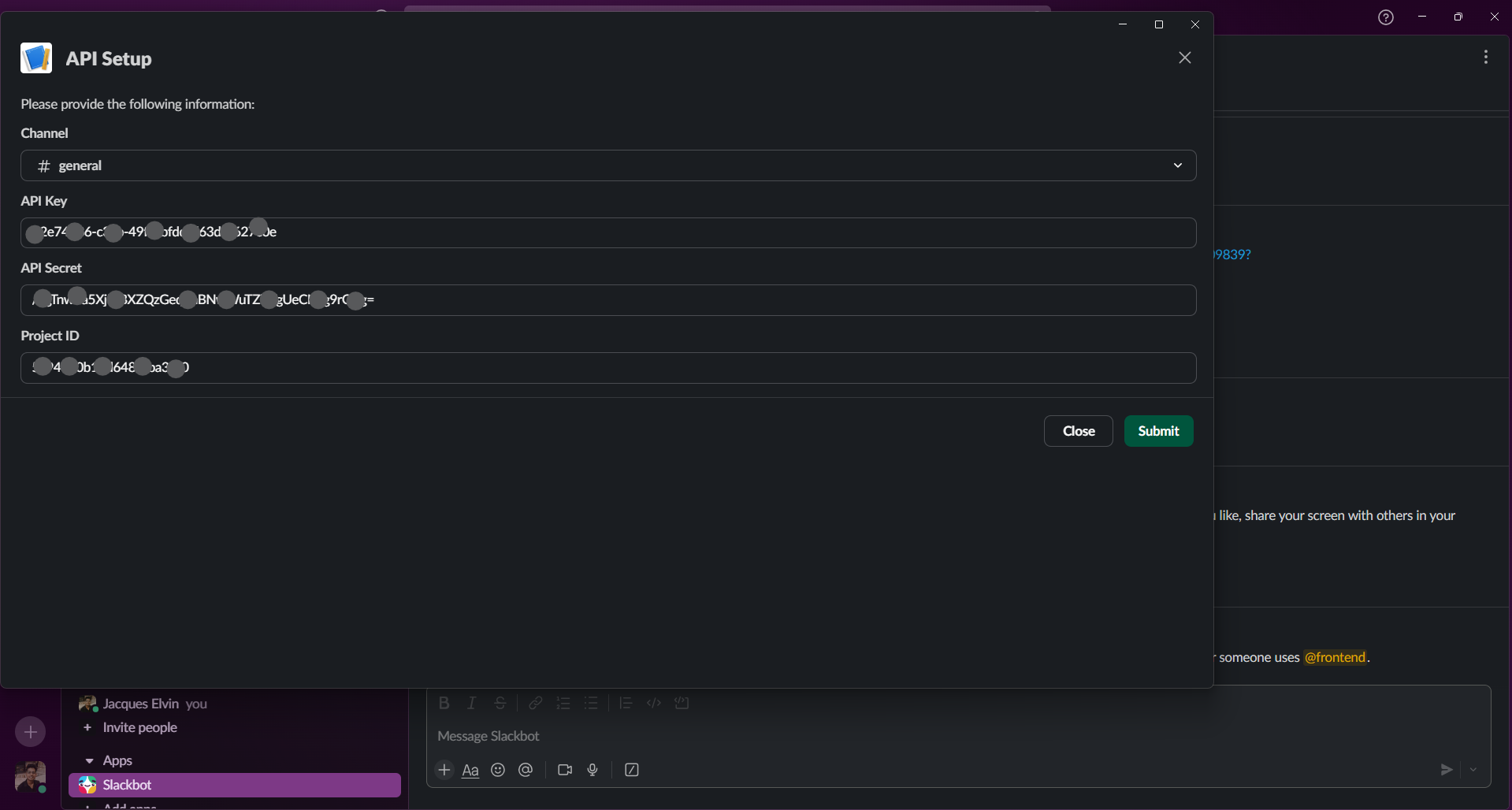Click the record audio microphone icon

pyautogui.click(x=593, y=770)
